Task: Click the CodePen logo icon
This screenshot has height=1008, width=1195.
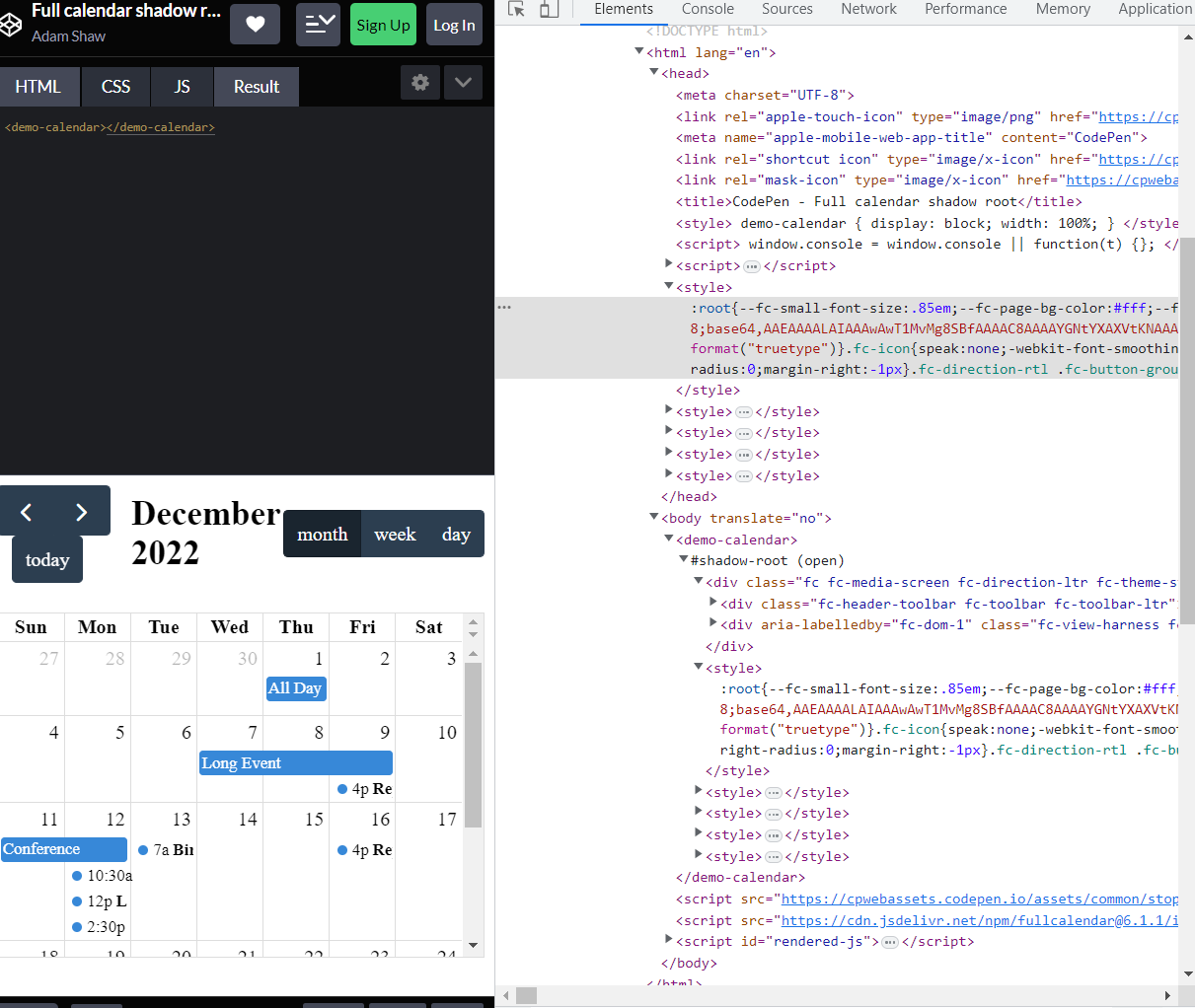Action: 14,24
